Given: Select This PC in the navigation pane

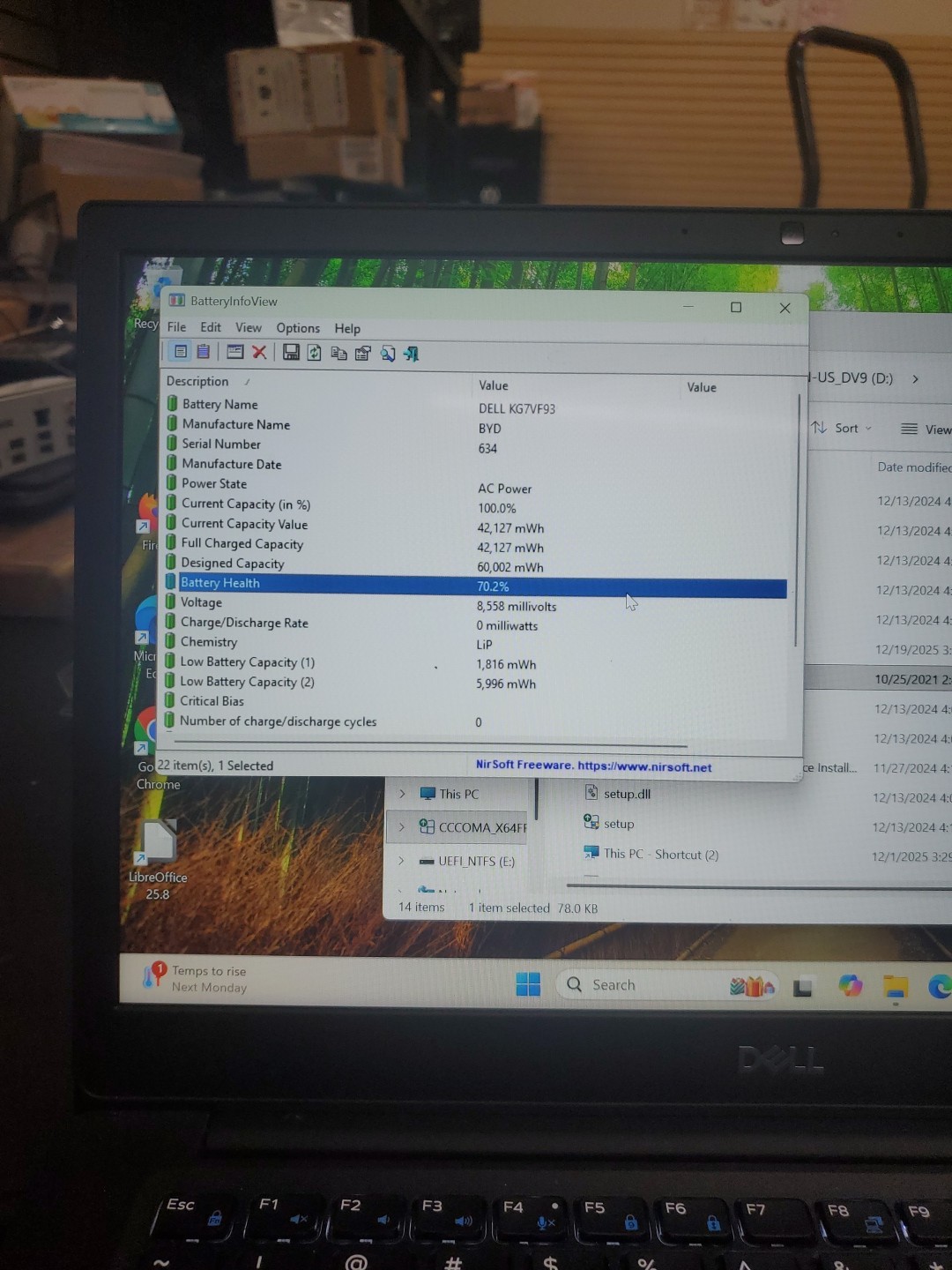Looking at the screenshot, I should (x=450, y=794).
